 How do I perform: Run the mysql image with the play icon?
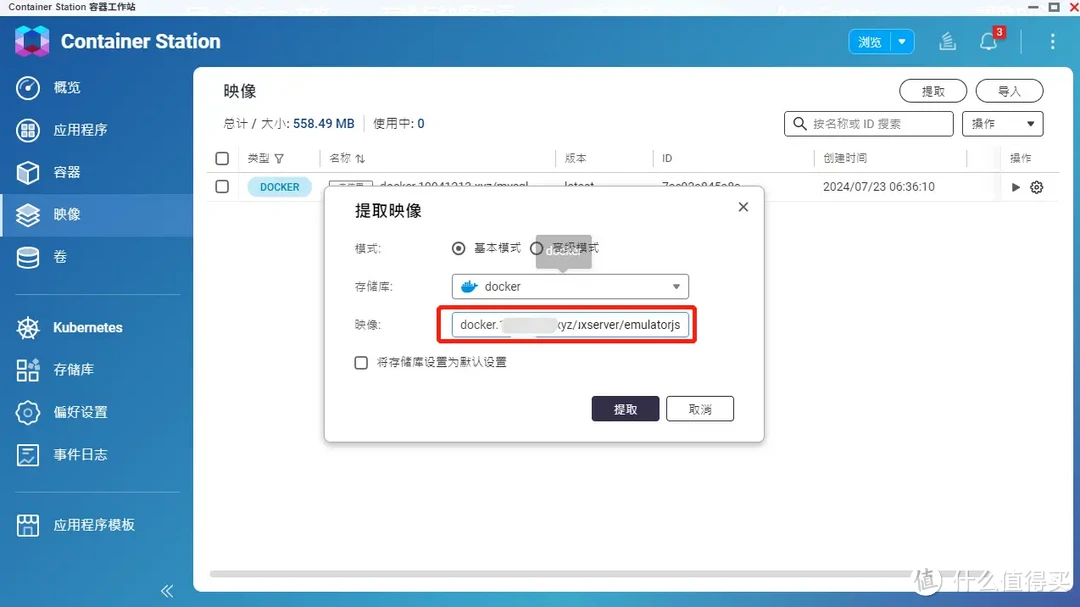point(1014,187)
